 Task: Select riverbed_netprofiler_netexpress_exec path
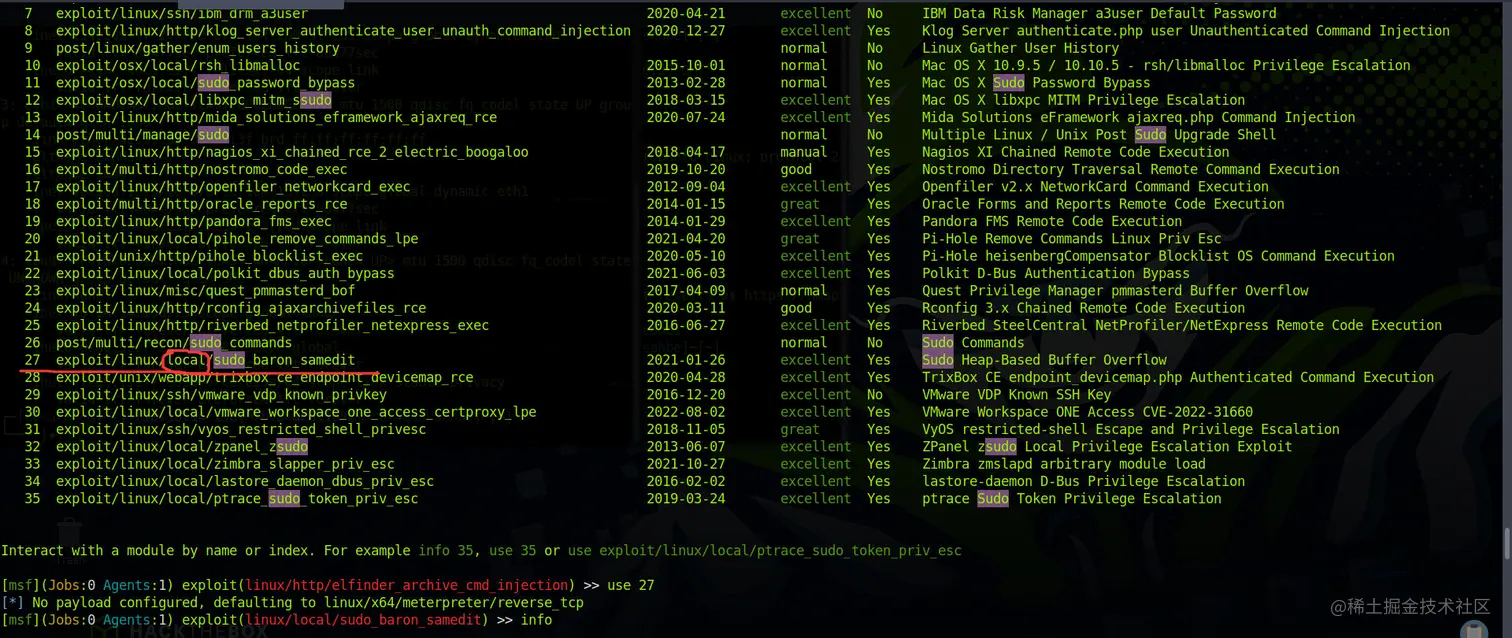point(272,325)
